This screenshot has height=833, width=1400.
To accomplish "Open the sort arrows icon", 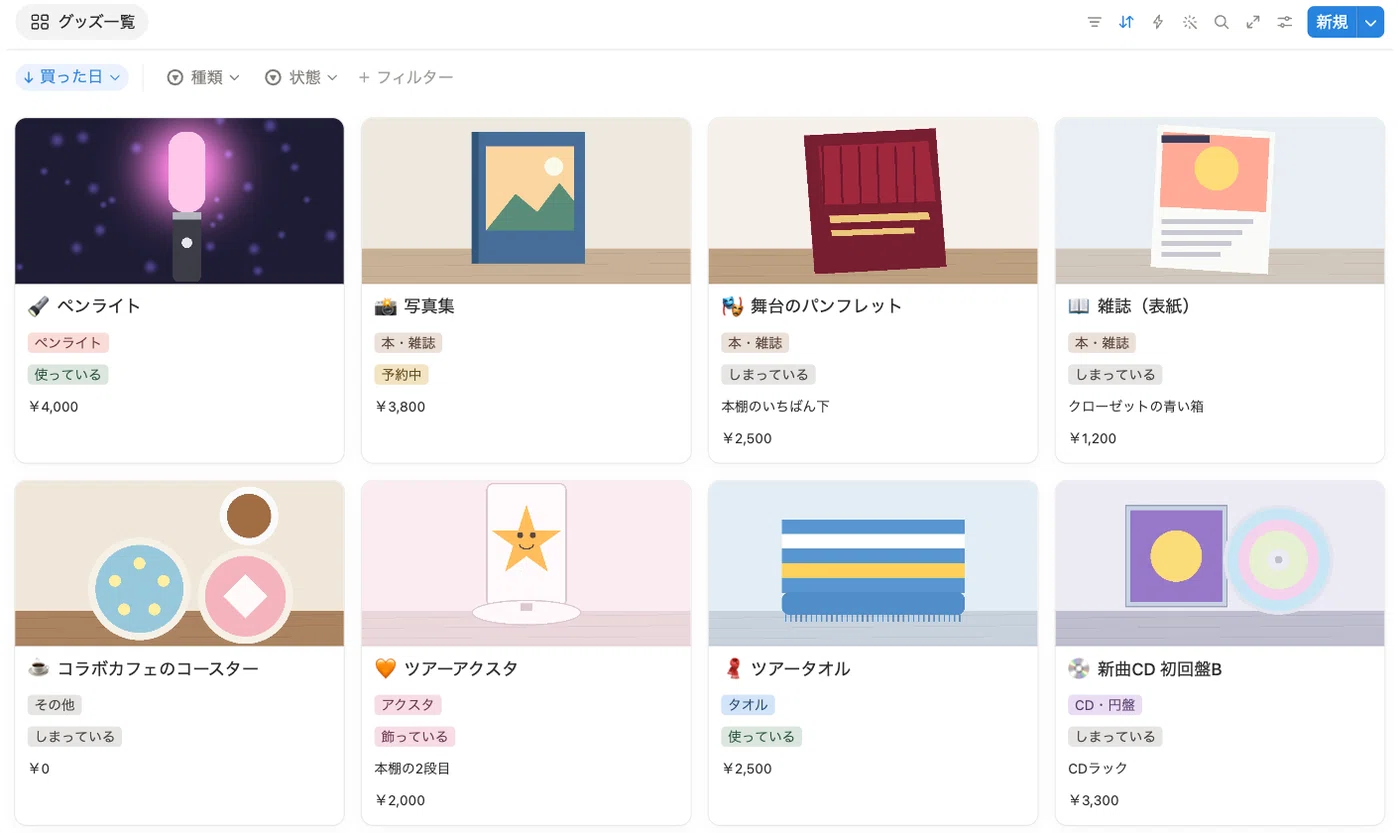I will coord(1126,22).
